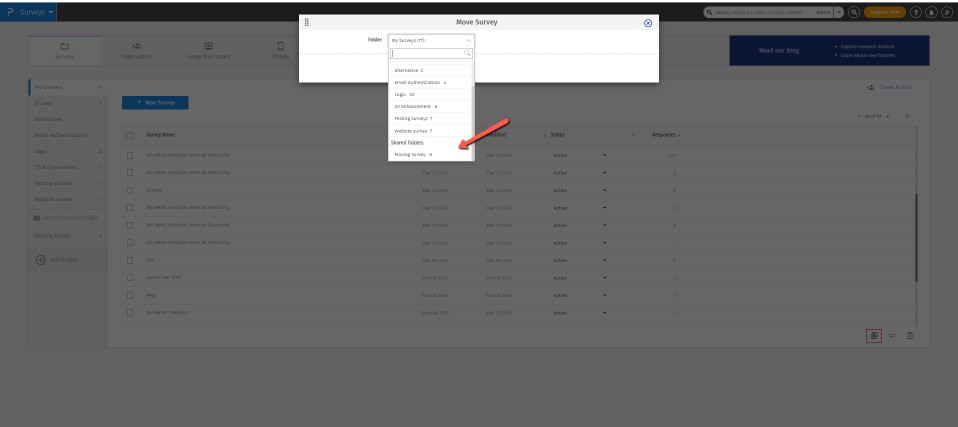Viewport: 958px width, 427px height.
Task: Click the circular search button in top bar
Action: click(x=854, y=12)
